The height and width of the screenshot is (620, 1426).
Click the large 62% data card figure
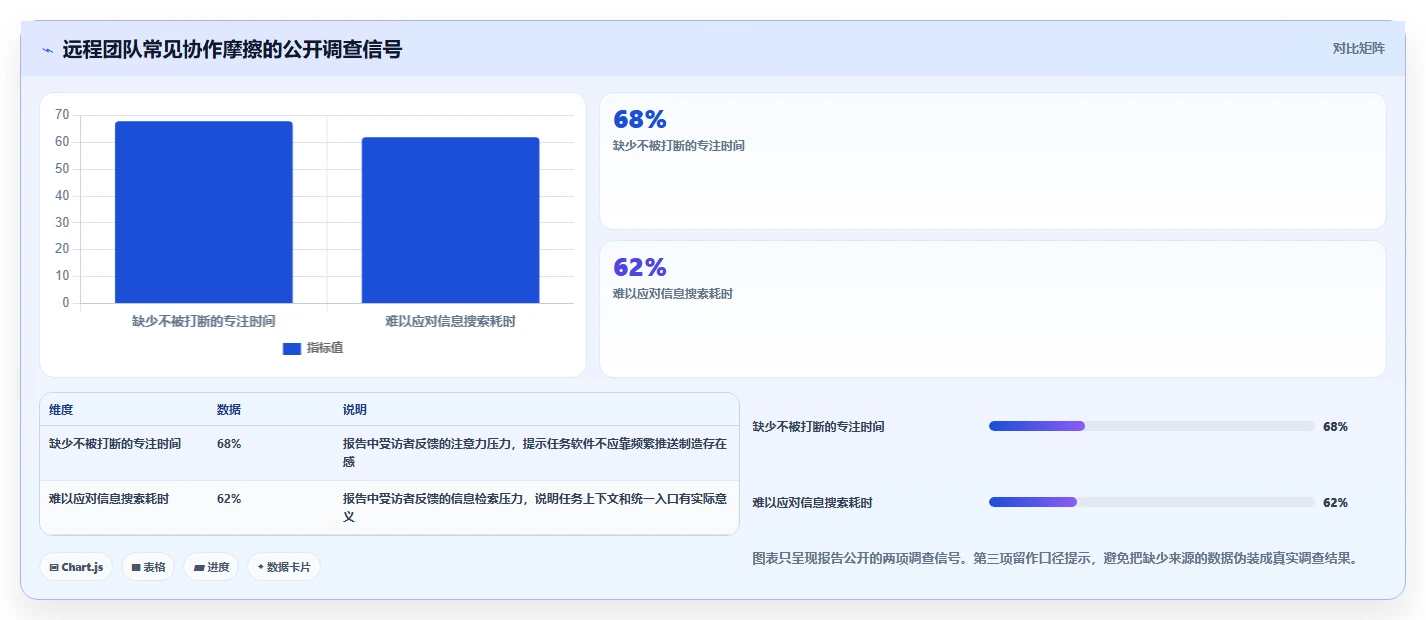coord(640,267)
